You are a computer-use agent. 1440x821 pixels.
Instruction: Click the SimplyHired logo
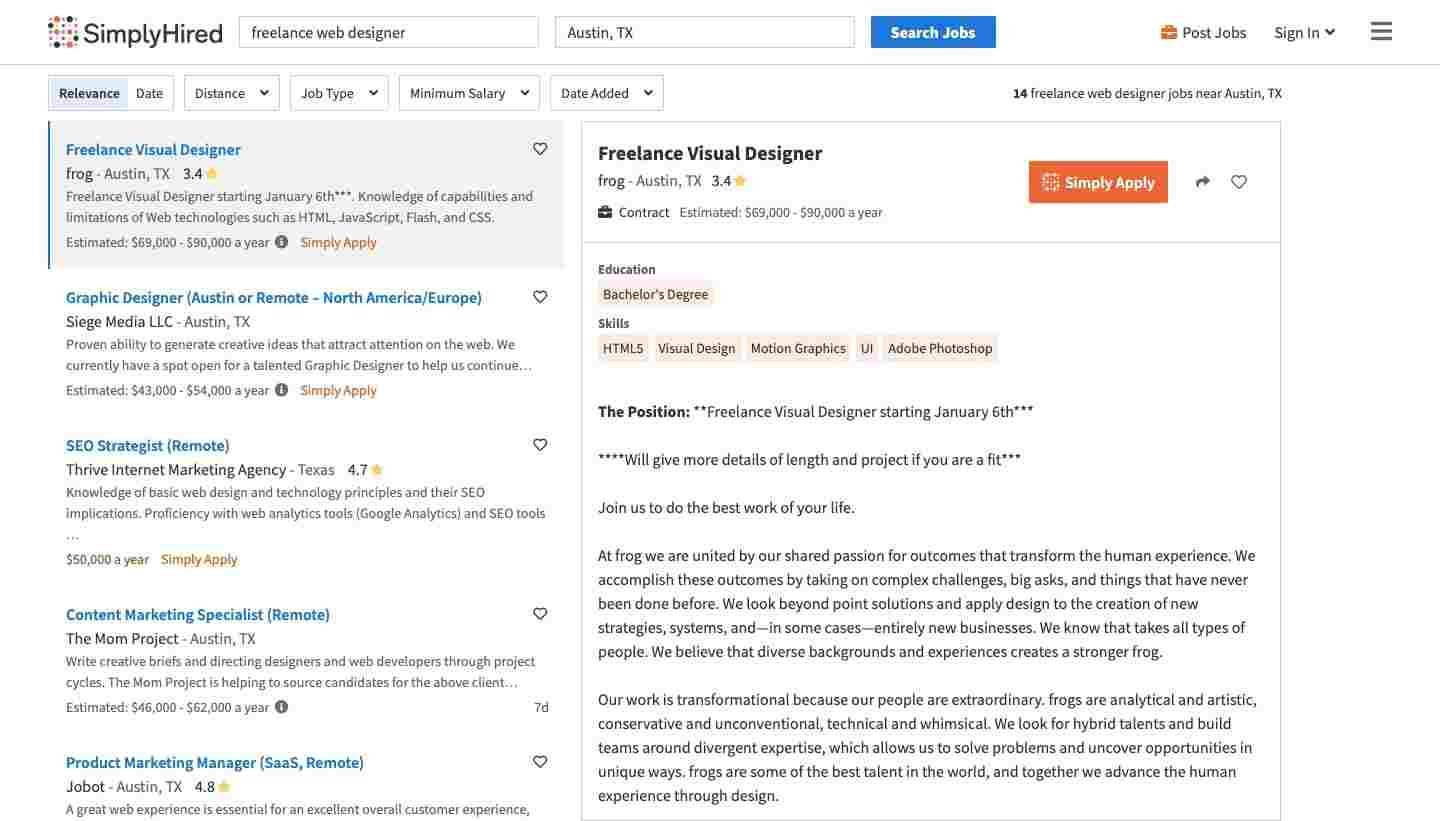(x=135, y=32)
